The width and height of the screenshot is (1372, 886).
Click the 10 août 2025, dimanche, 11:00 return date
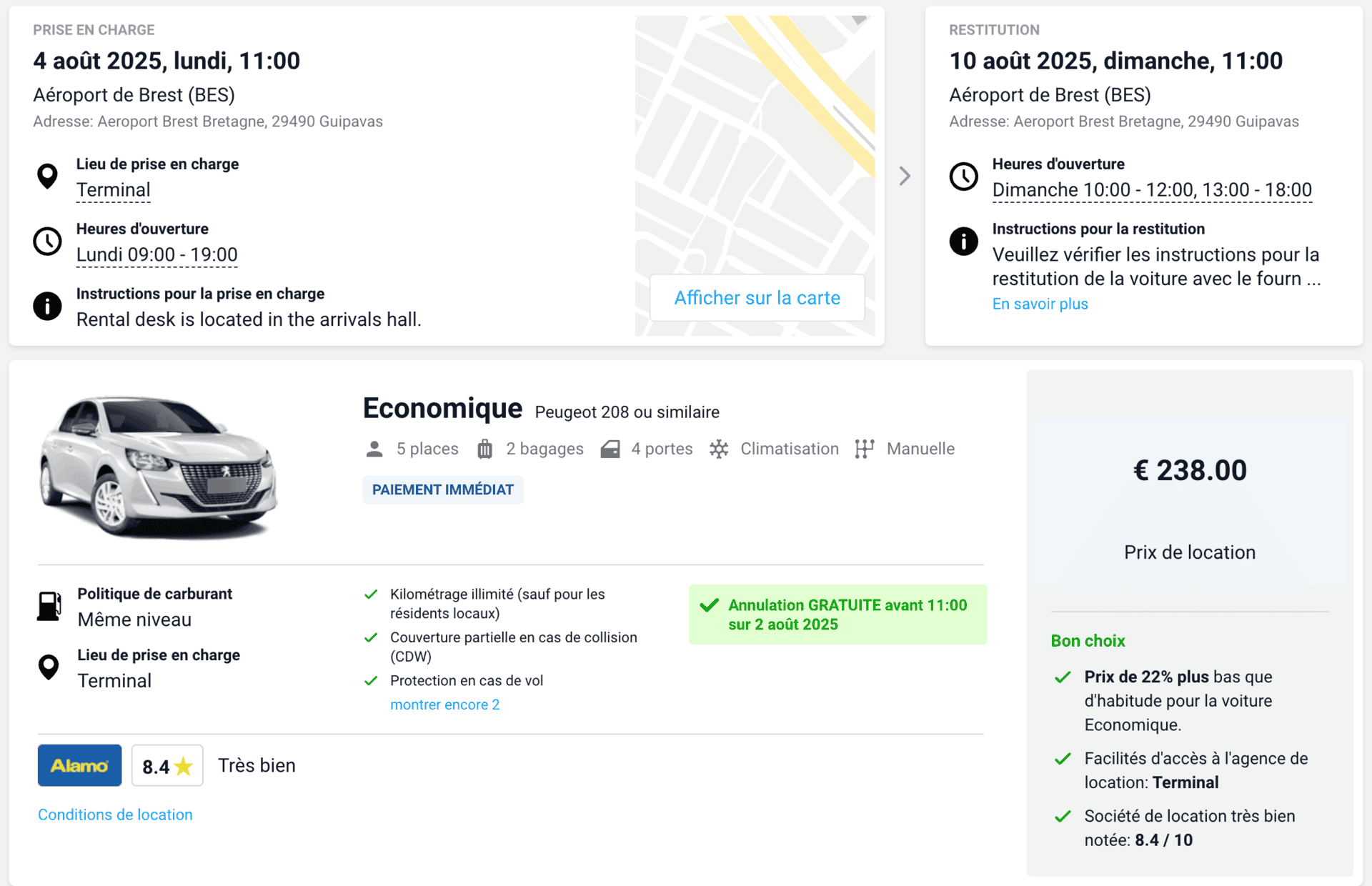tap(1115, 61)
